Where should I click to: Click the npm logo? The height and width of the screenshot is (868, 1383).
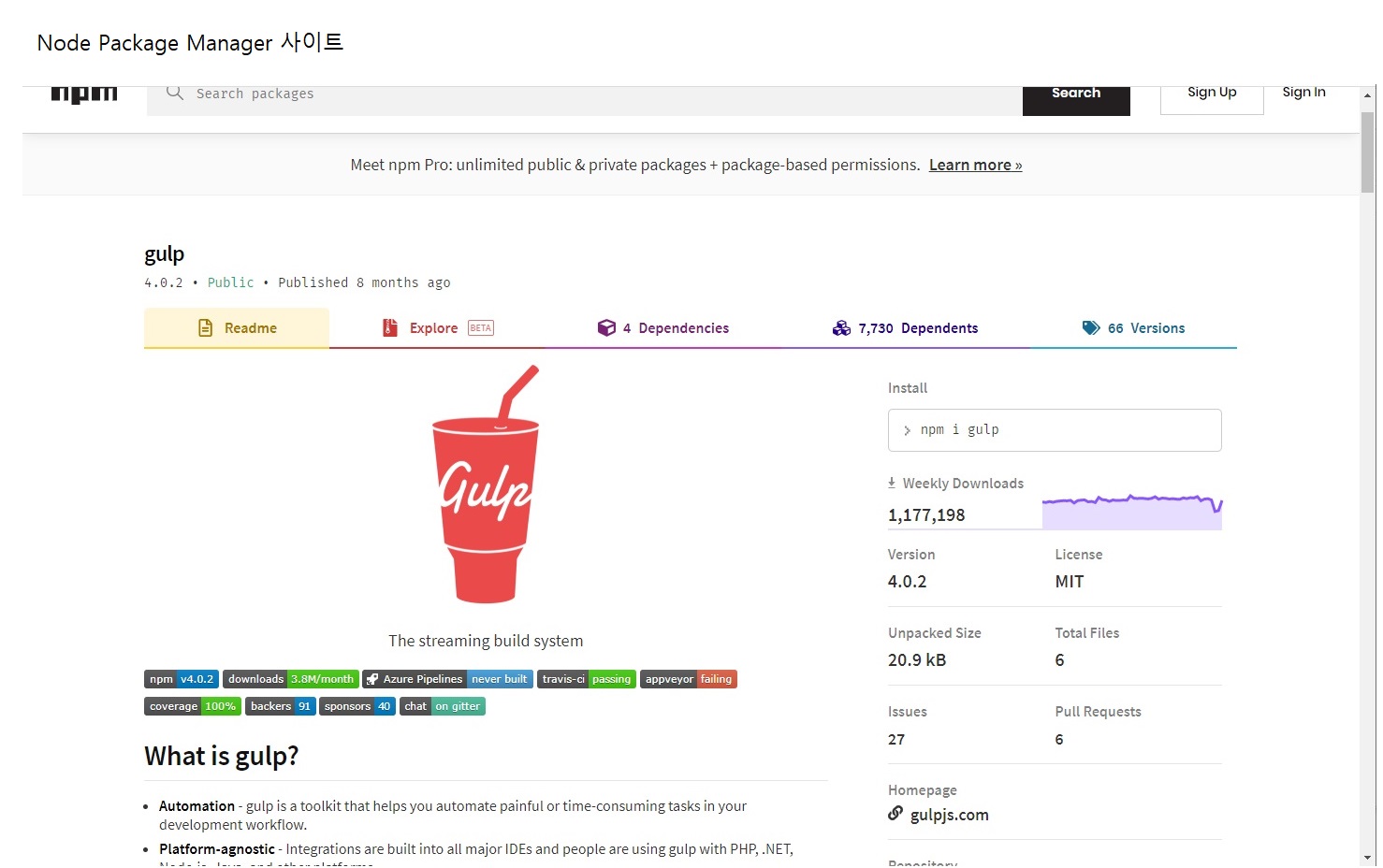[x=84, y=94]
